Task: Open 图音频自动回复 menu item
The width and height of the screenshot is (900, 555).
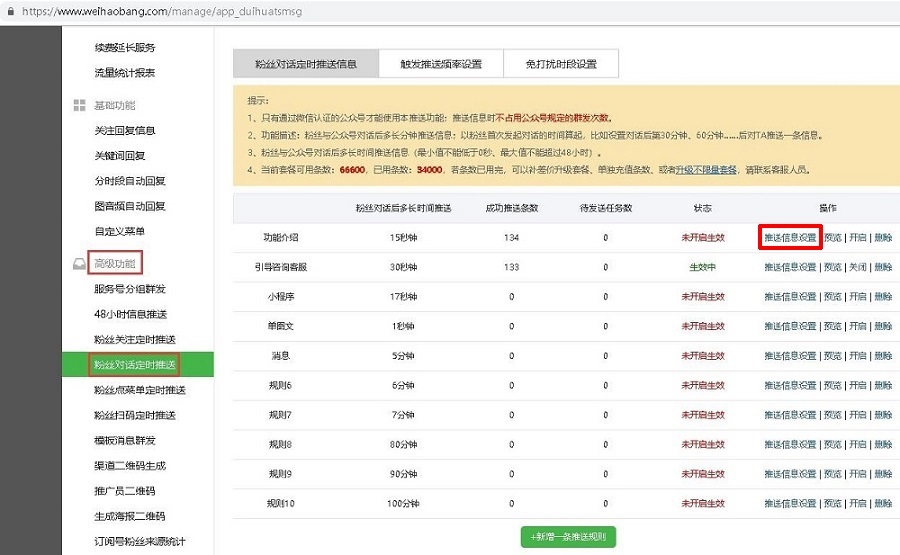Action: (130, 206)
